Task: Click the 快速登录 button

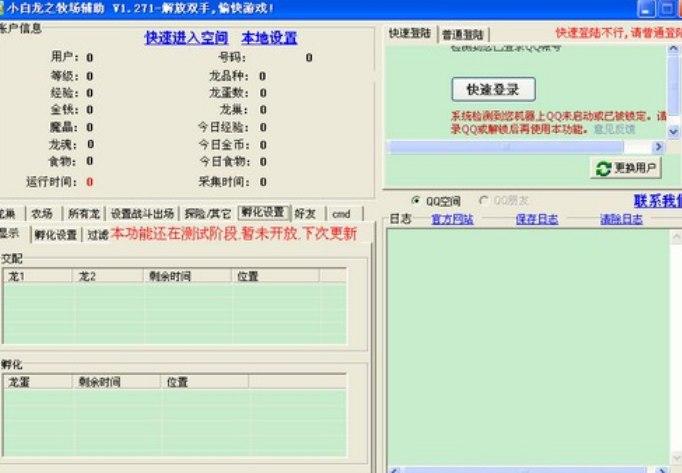Action: click(493, 90)
